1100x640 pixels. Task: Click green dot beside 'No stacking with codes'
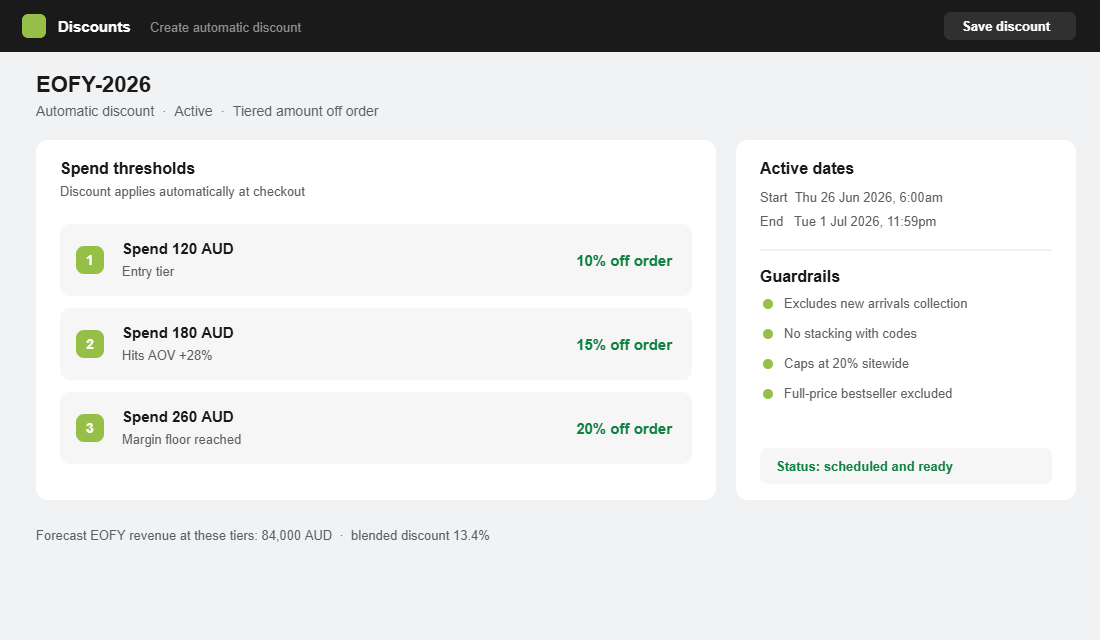pos(768,334)
